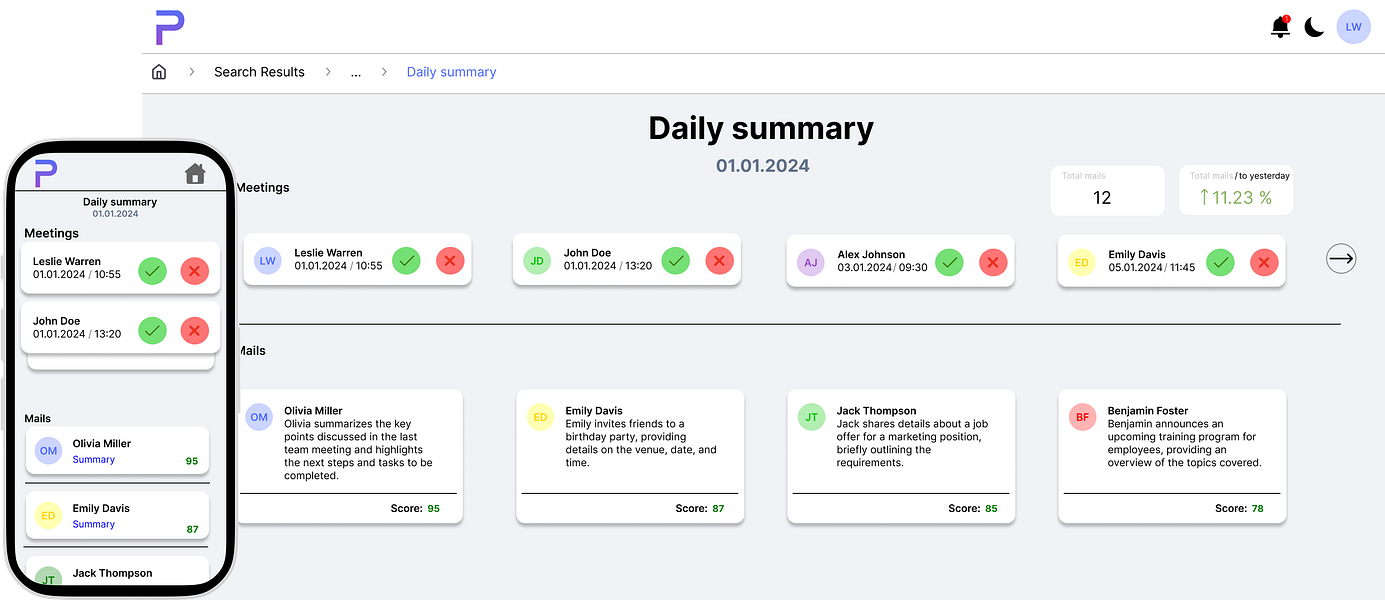Click OM avatar in mobile mail list
This screenshot has width=1385, height=600.
click(x=49, y=451)
